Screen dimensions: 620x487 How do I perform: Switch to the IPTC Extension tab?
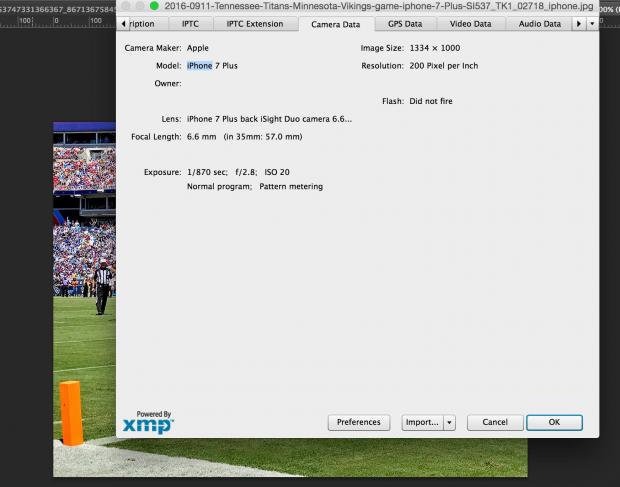coord(255,23)
